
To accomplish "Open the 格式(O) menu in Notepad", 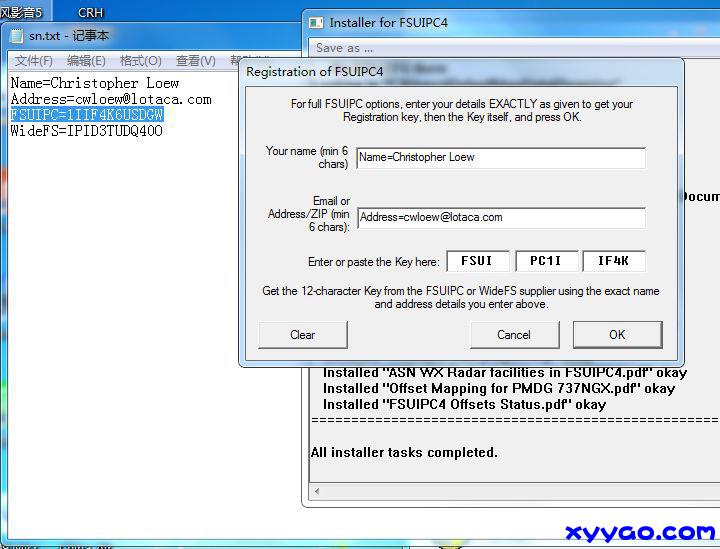I will tap(140, 61).
